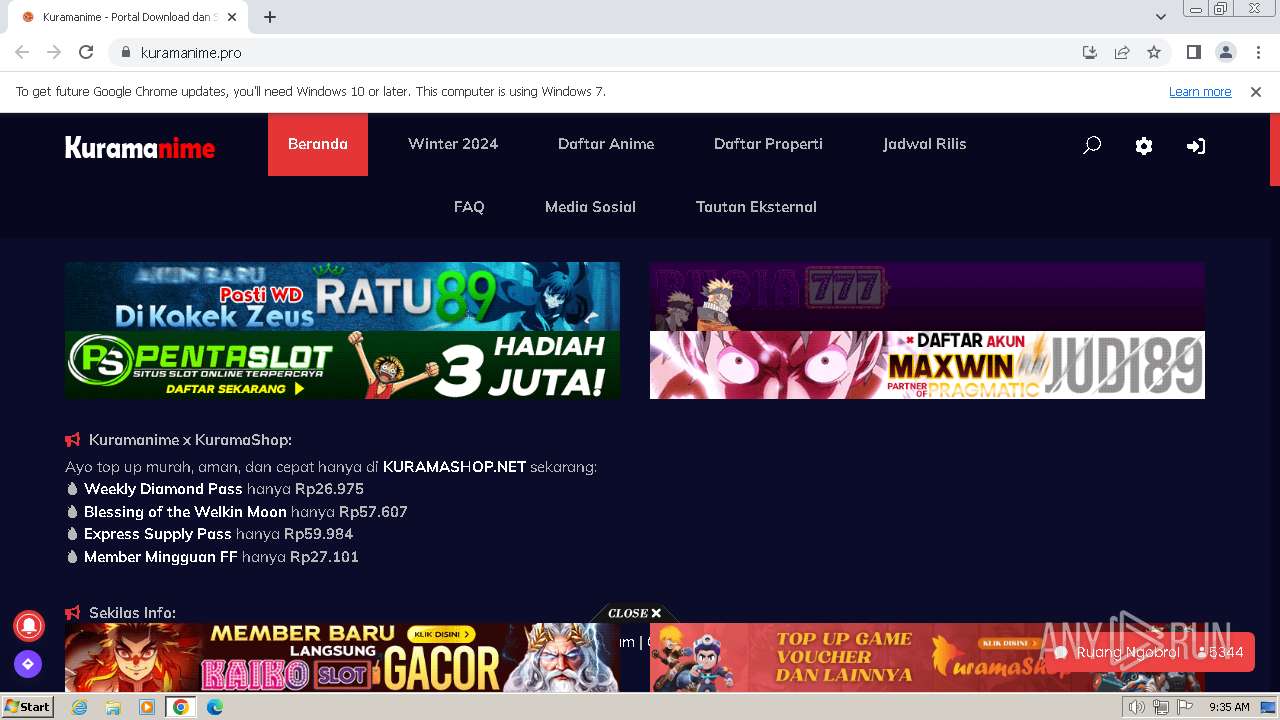Screen dimensions: 1280x720
Task: Click install/download page icon in address bar
Action: 1090,52
